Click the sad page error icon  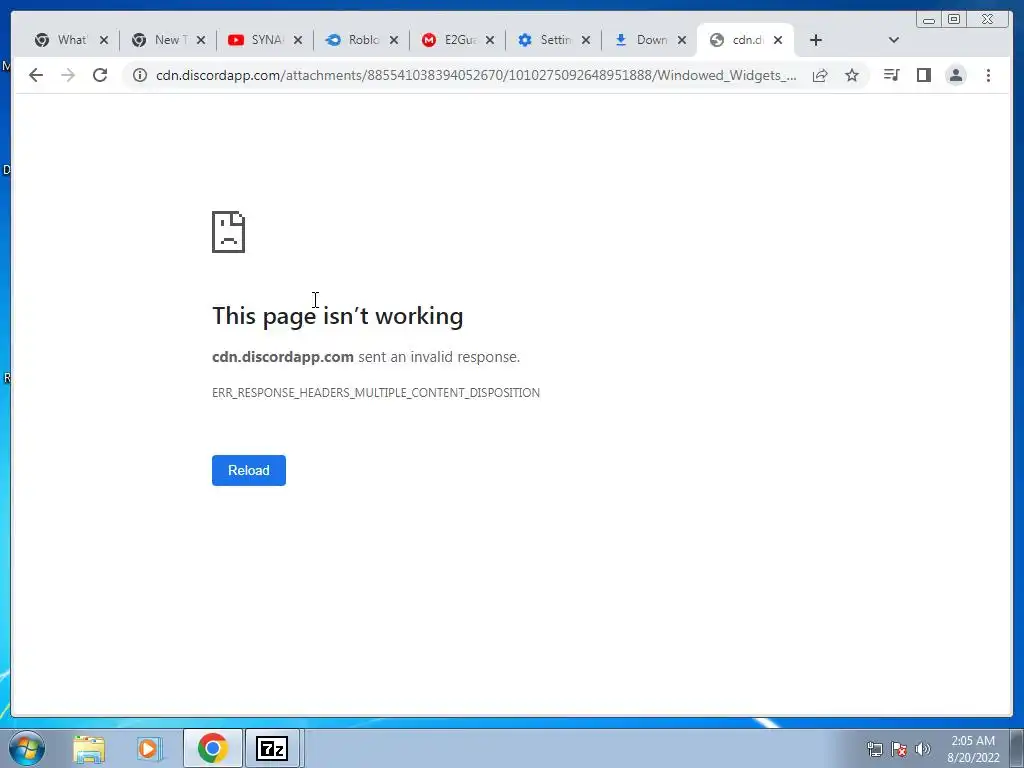click(x=229, y=232)
